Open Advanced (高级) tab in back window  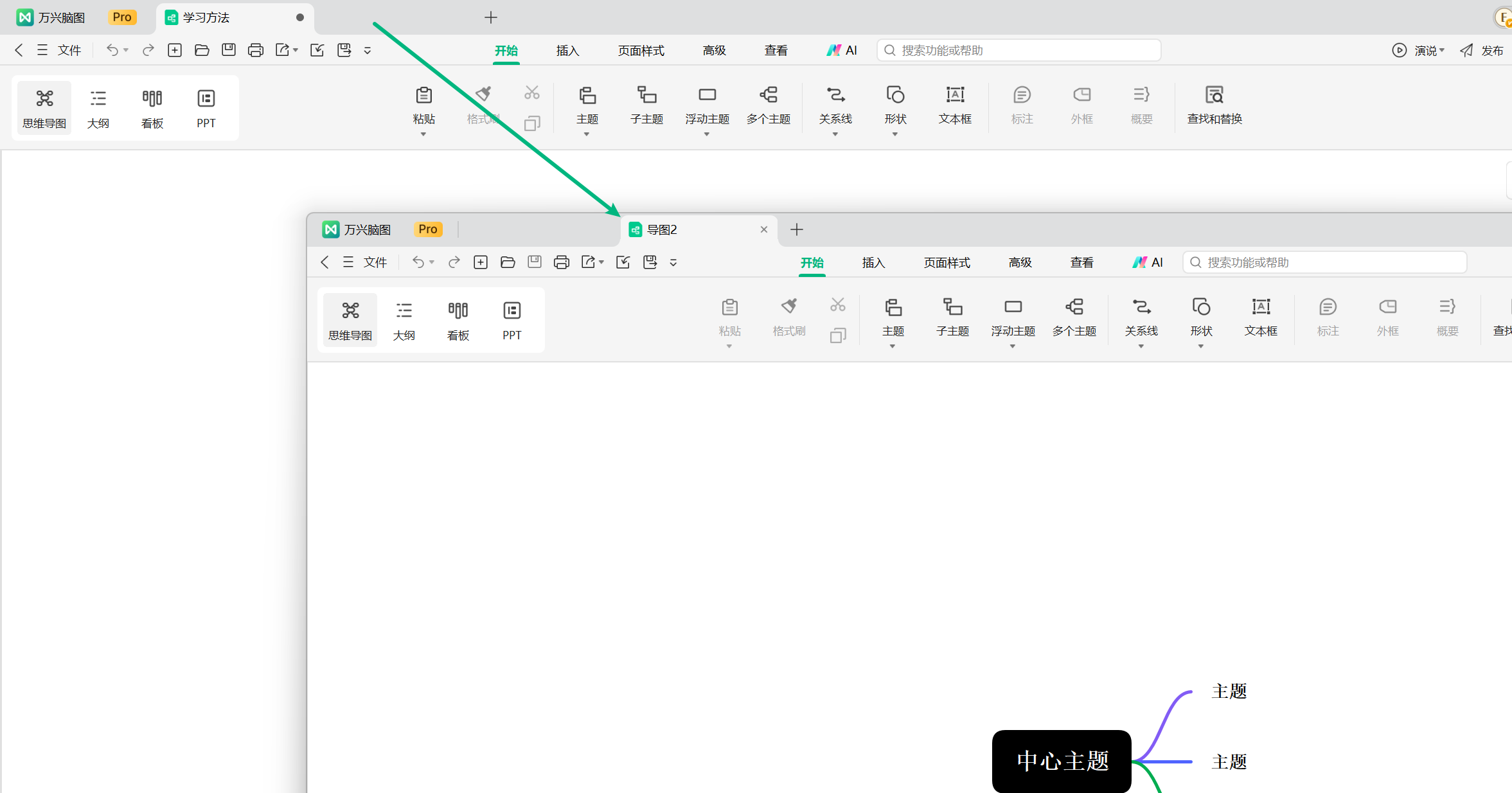click(714, 50)
